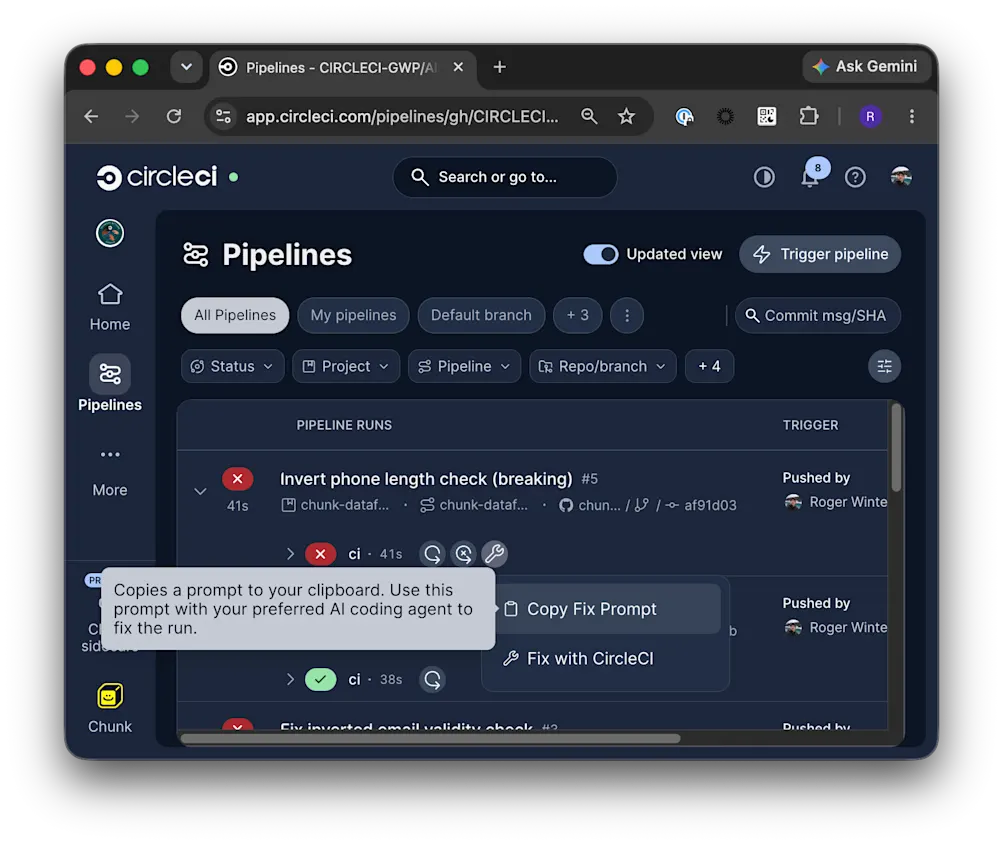
Task: Click the browser back arrow
Action: [91, 116]
